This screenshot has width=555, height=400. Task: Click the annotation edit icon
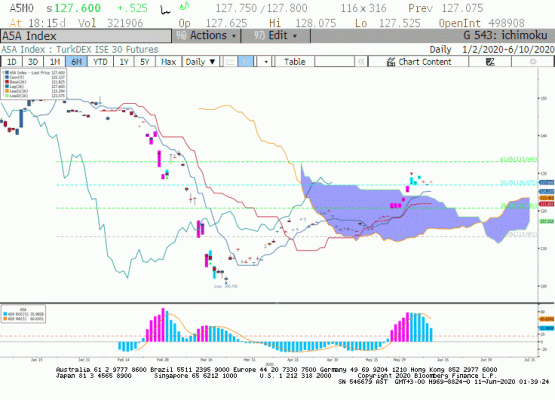[x=490, y=62]
